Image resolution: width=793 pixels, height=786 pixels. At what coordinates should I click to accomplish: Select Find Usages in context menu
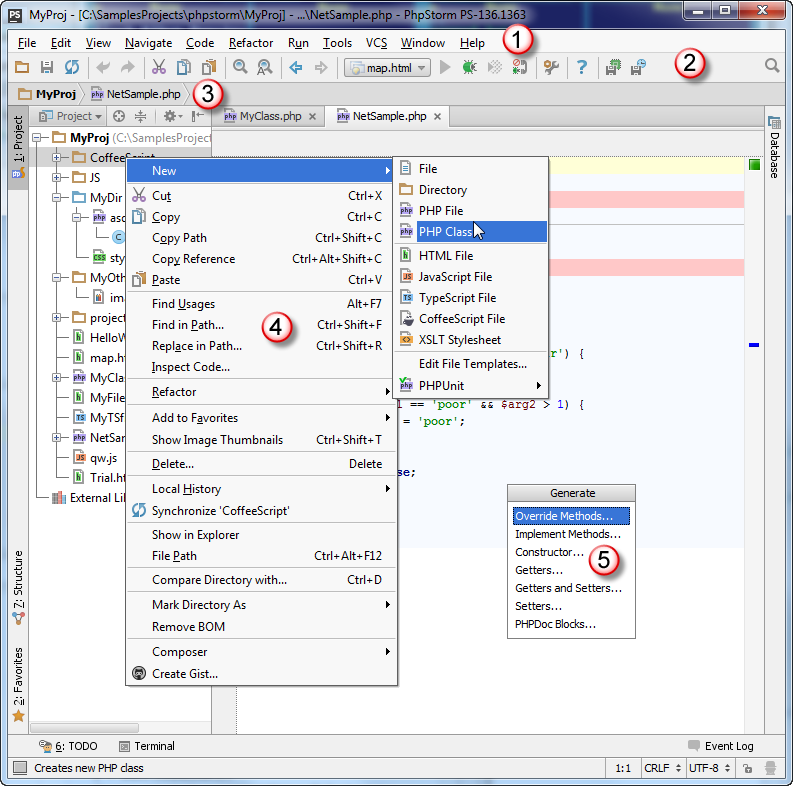pyautogui.click(x=261, y=303)
